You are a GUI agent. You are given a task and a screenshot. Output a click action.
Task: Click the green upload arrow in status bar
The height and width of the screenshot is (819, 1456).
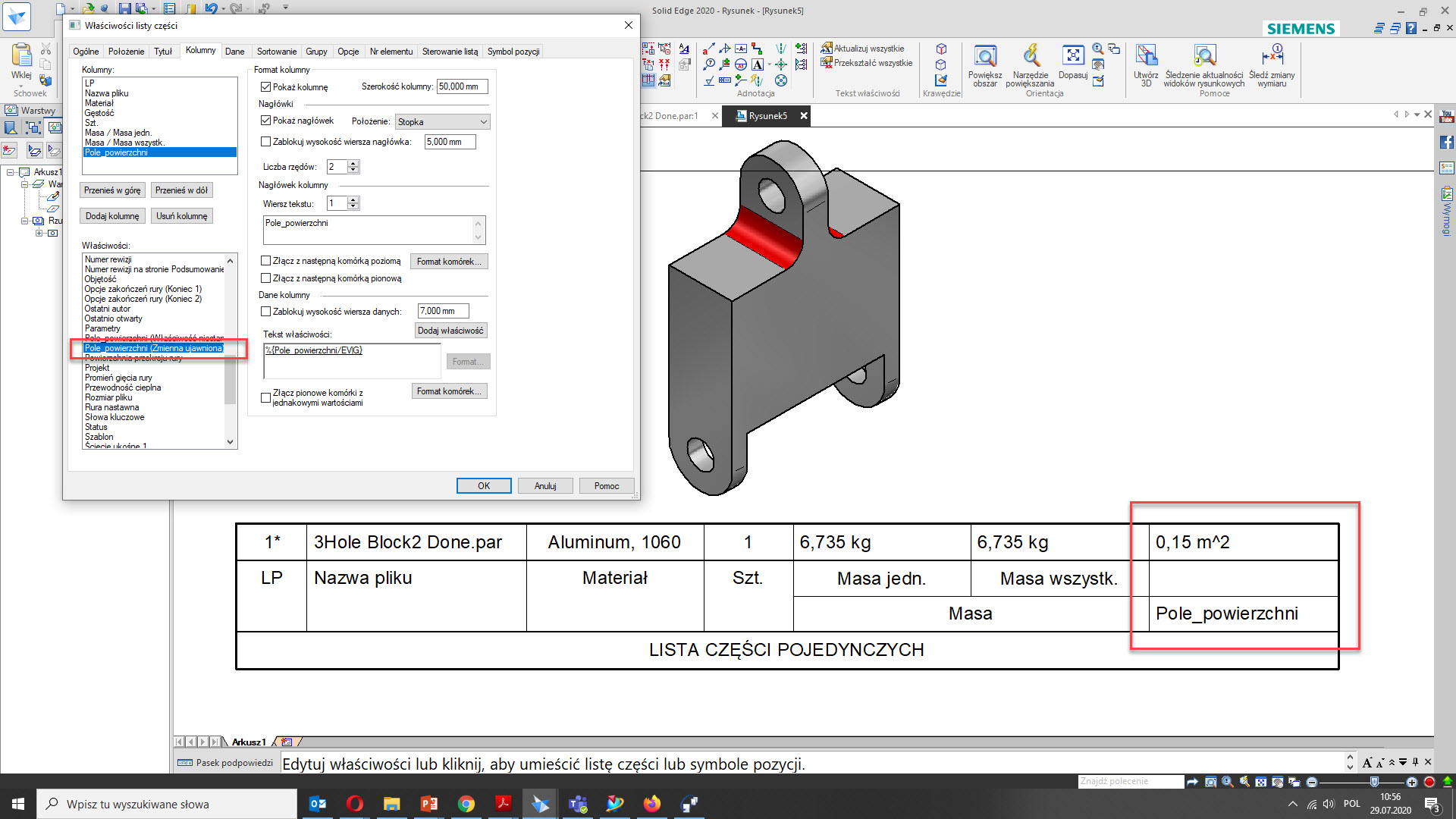pos(1447,782)
